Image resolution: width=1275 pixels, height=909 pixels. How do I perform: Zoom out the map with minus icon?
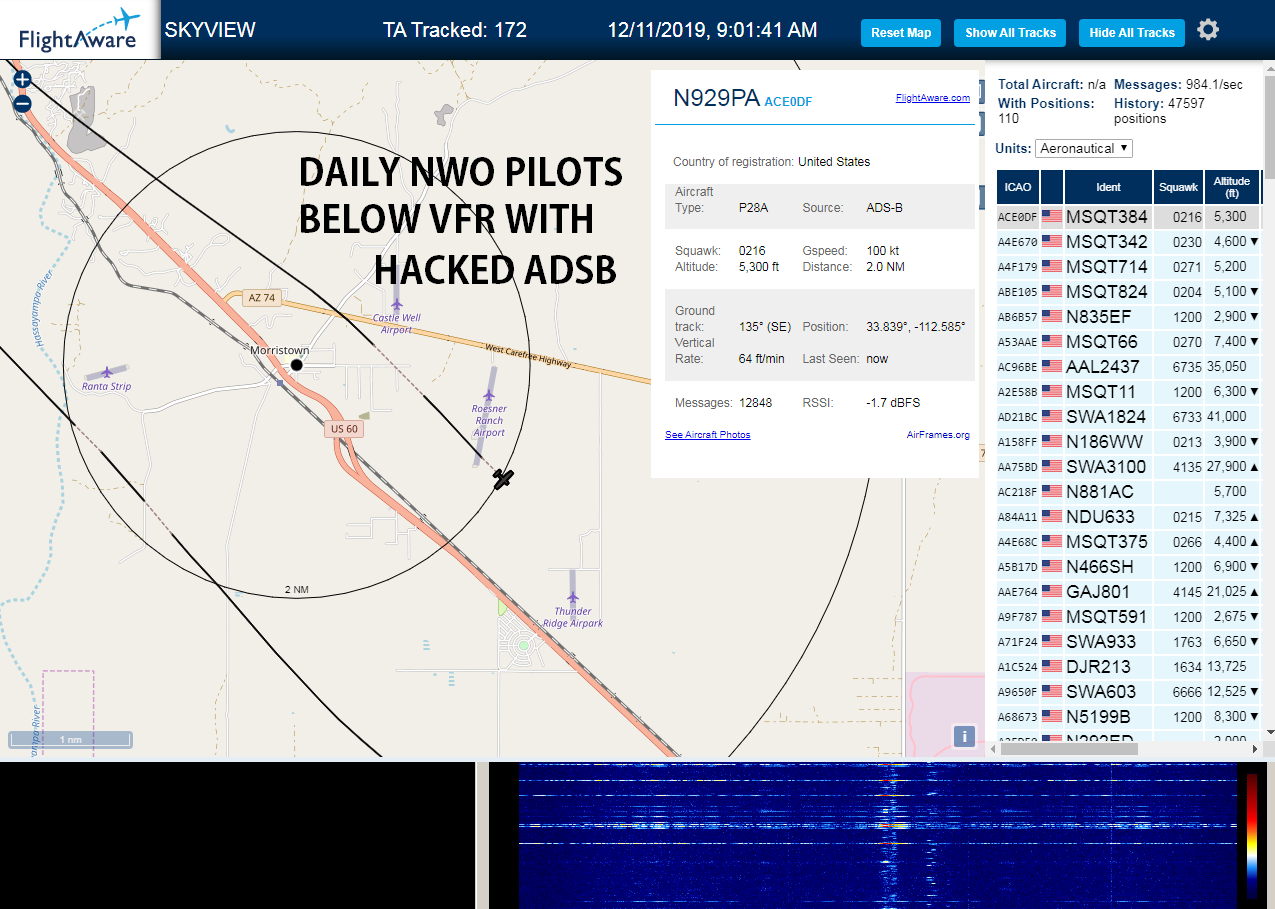pyautogui.click(x=22, y=103)
